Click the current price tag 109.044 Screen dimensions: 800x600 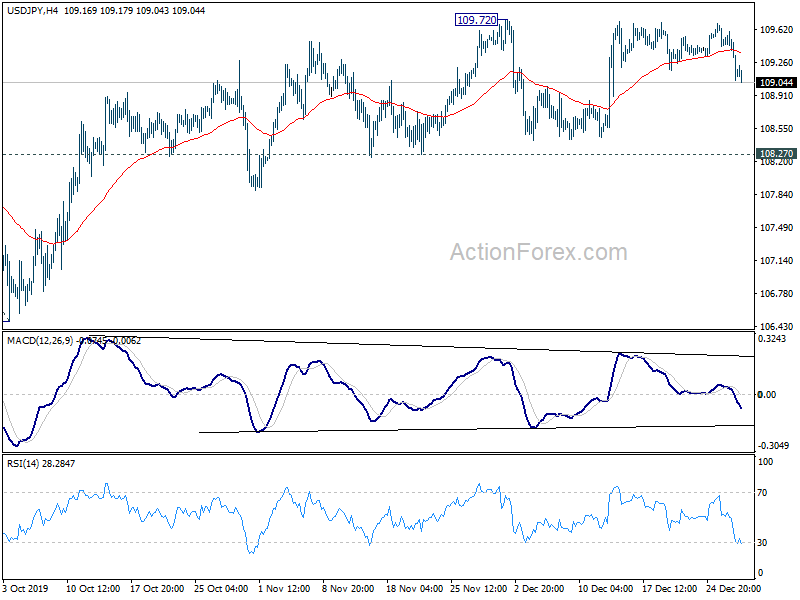(x=777, y=83)
